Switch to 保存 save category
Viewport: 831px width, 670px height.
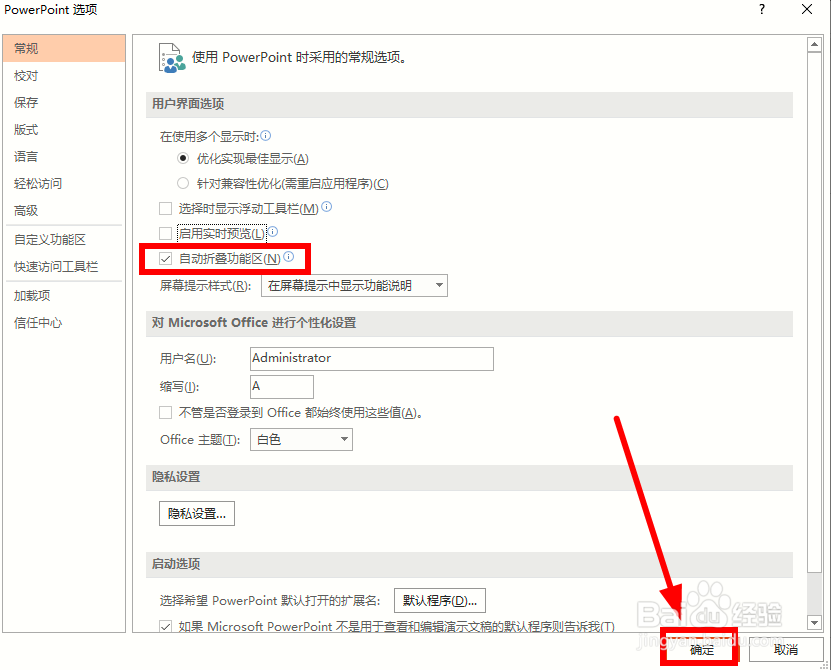coord(64,102)
